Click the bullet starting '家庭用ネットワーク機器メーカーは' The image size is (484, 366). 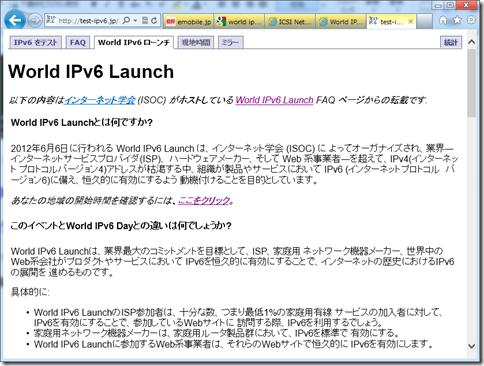point(216,333)
